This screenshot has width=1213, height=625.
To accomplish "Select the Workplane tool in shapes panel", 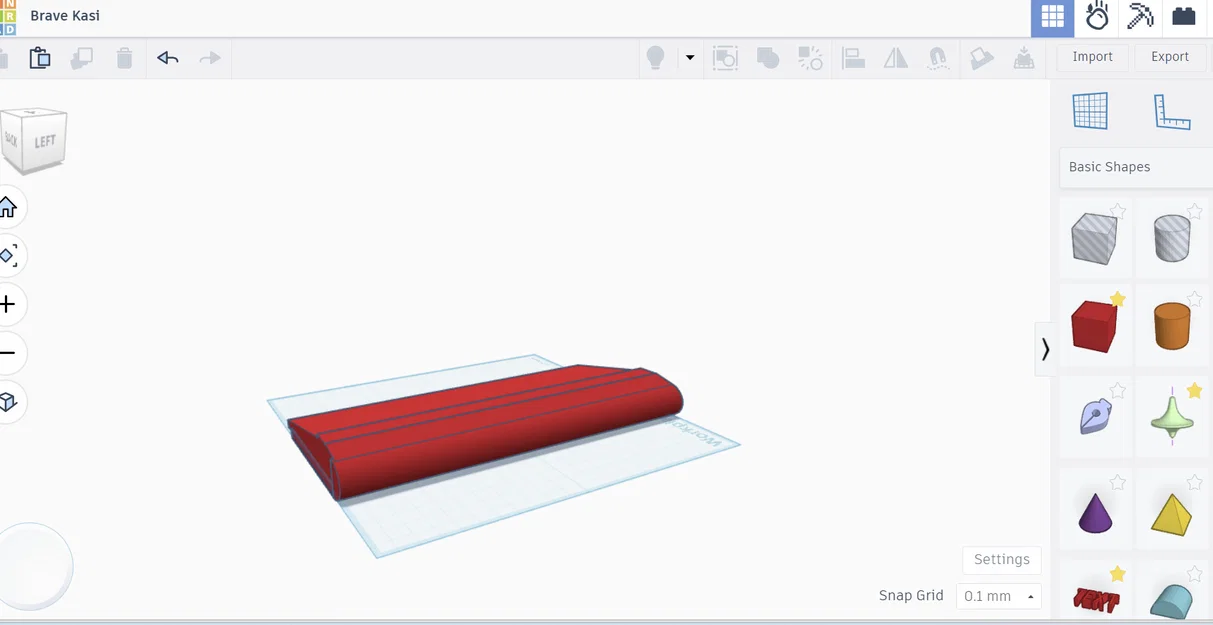I will point(1090,111).
